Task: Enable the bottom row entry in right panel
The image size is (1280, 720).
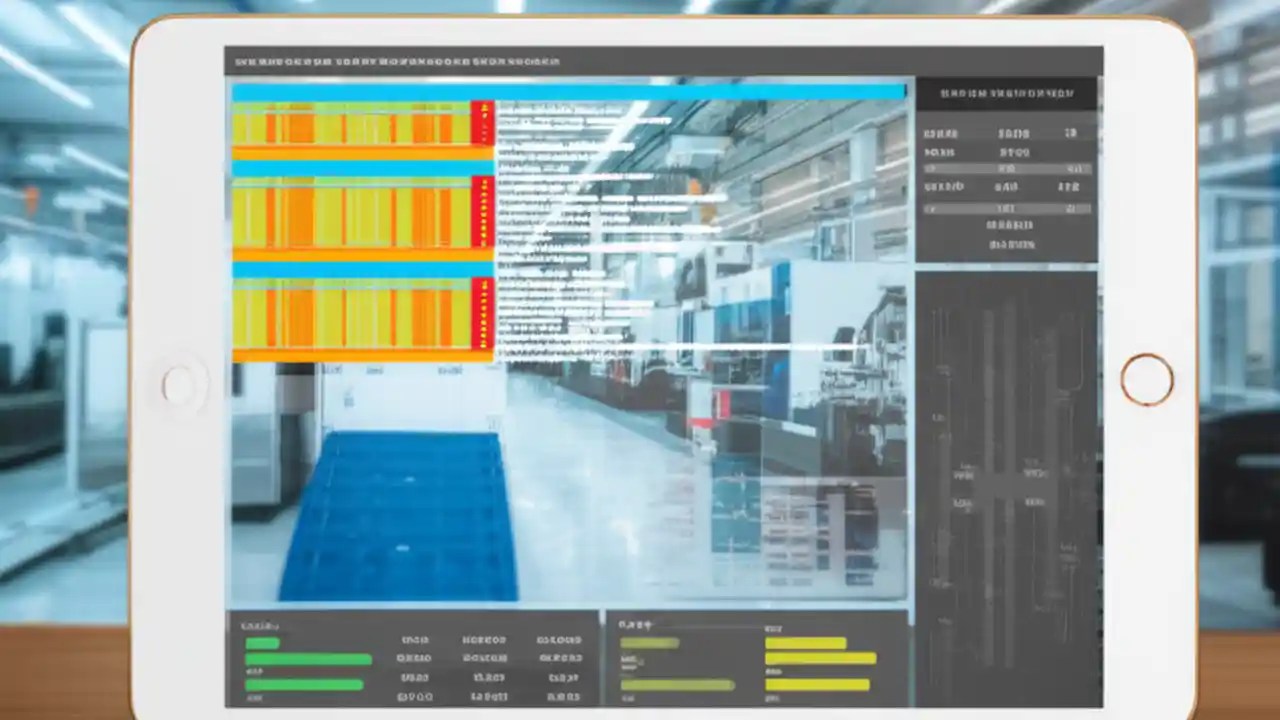Action: (1000, 210)
